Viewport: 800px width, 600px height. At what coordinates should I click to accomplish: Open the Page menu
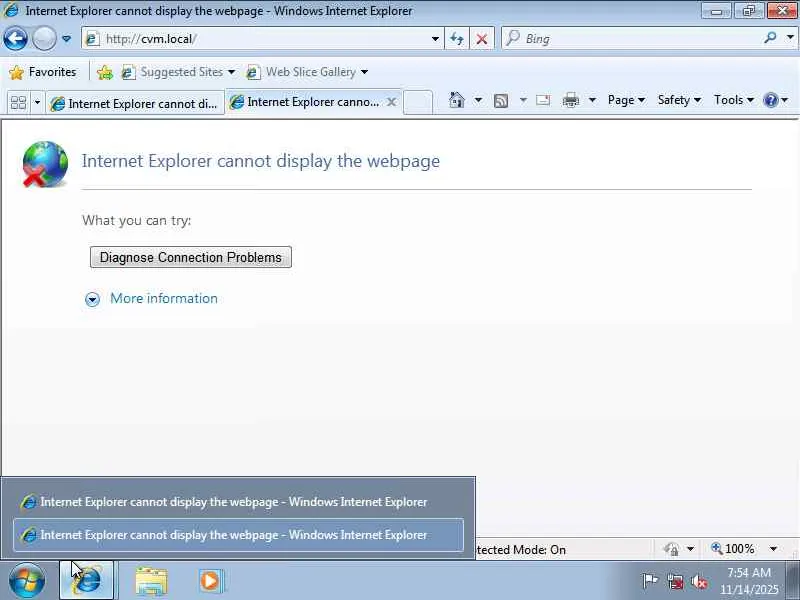tap(626, 100)
